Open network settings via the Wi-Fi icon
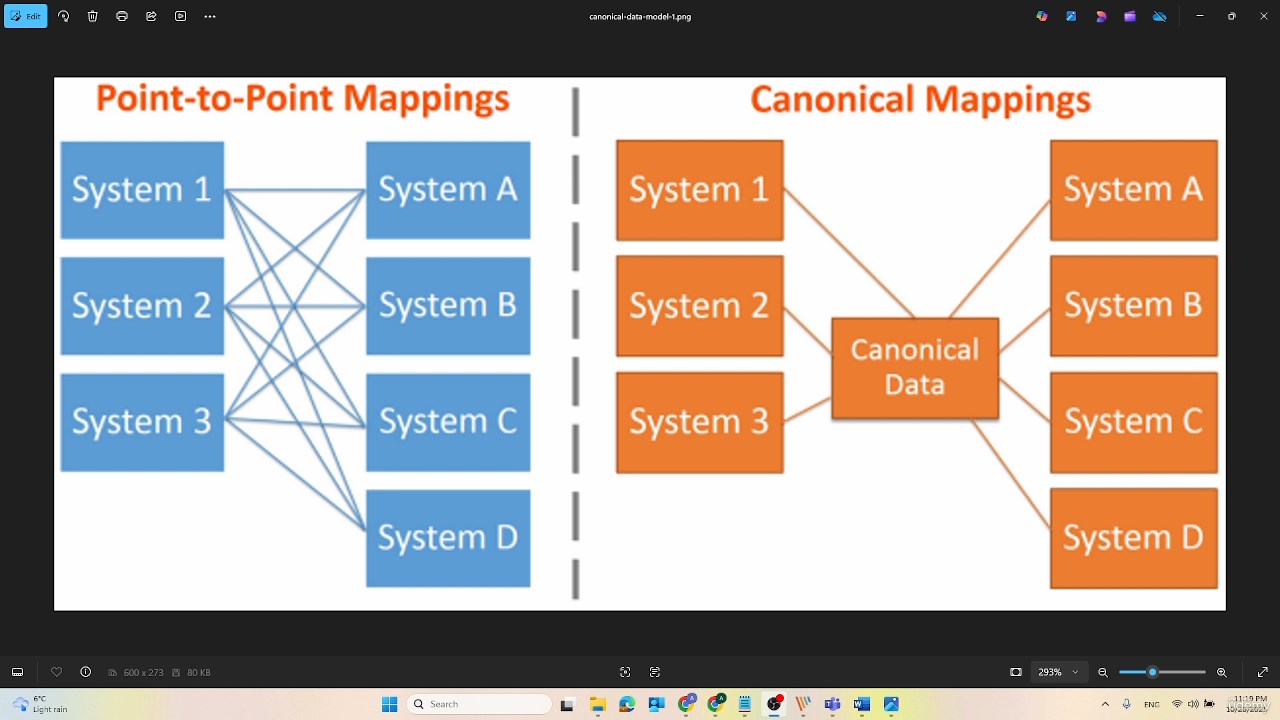The width and height of the screenshot is (1280, 720). click(x=1177, y=704)
